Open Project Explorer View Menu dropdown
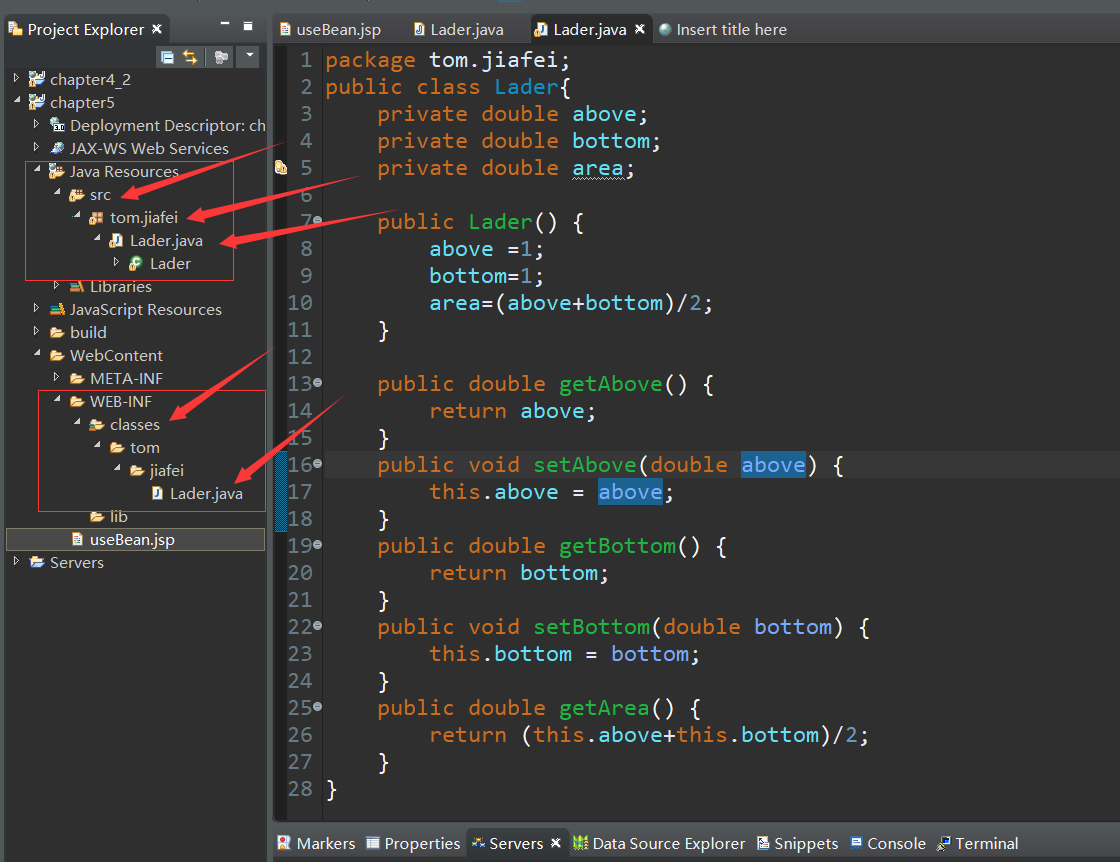1120x862 pixels. pyautogui.click(x=249, y=56)
